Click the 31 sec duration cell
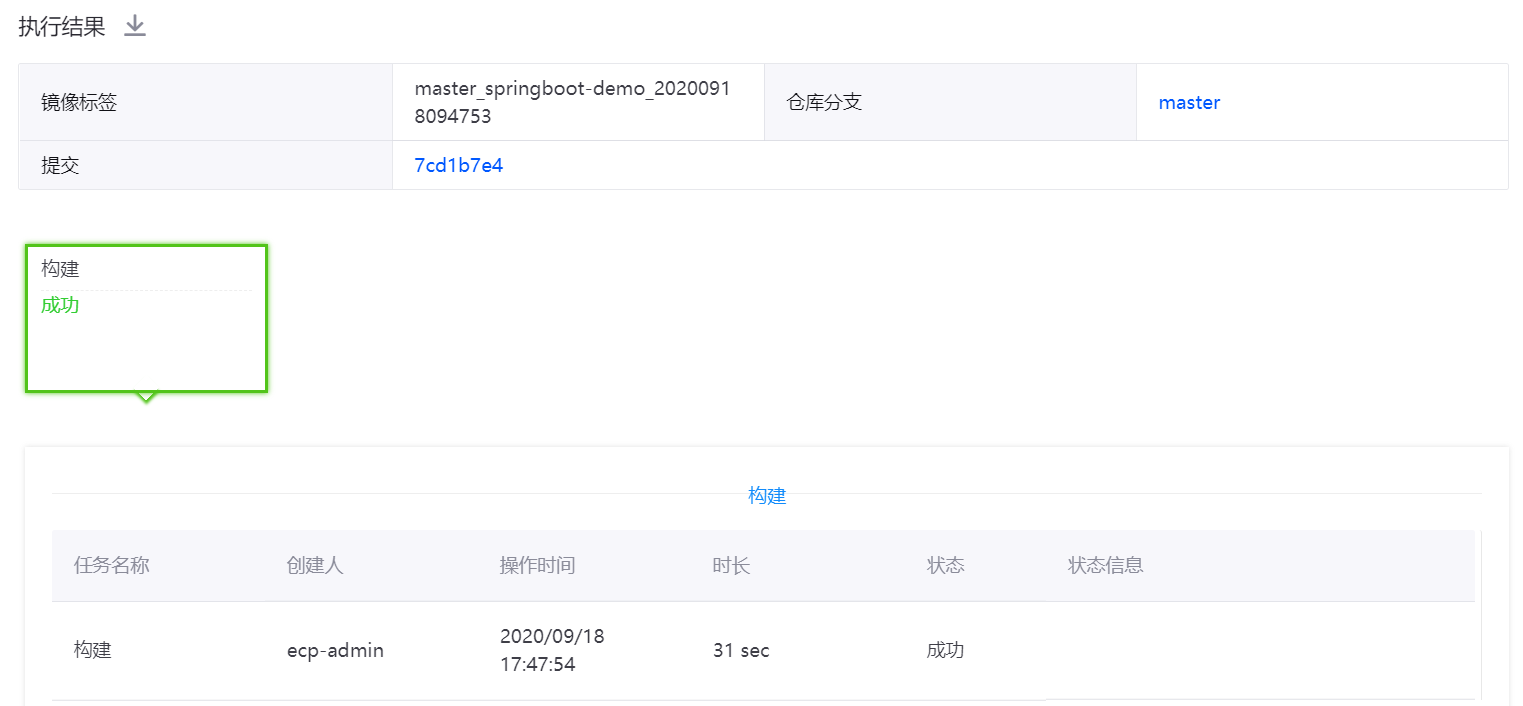Screen dimensions: 1523x706 click(741, 651)
